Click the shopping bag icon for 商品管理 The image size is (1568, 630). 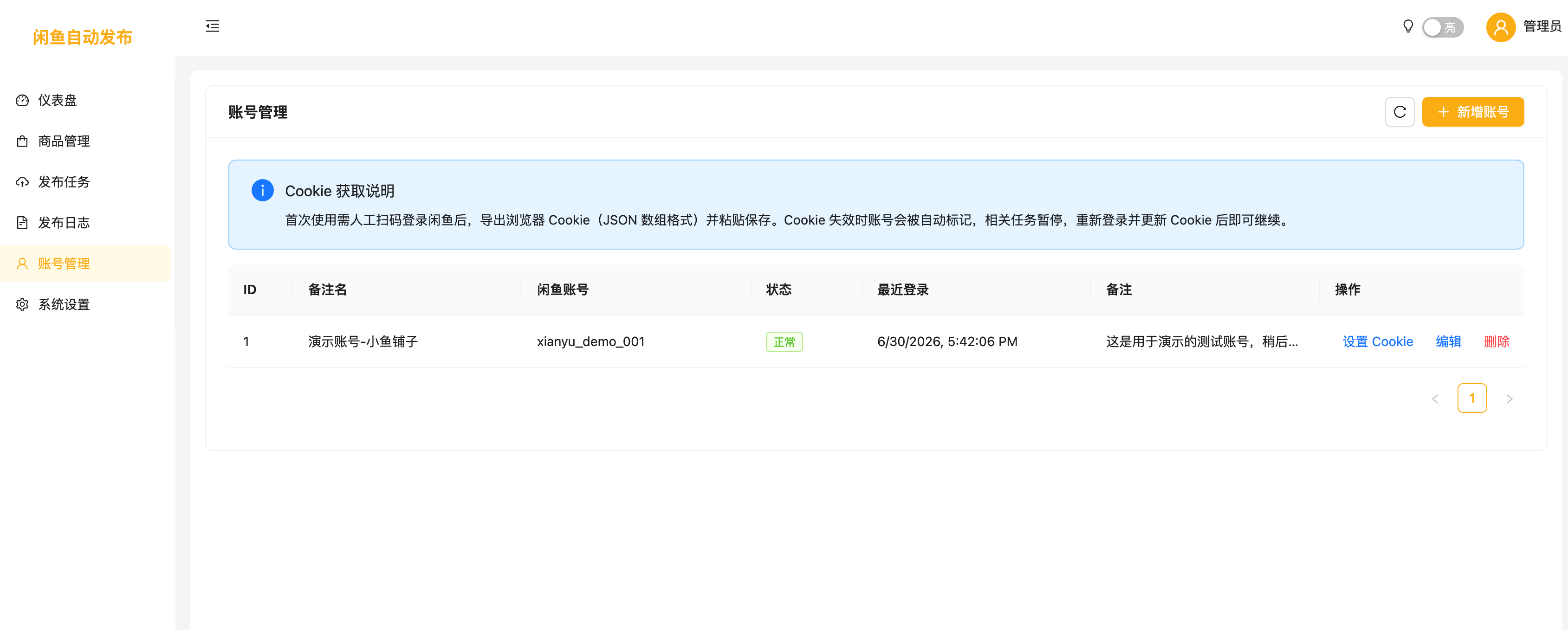pos(23,141)
